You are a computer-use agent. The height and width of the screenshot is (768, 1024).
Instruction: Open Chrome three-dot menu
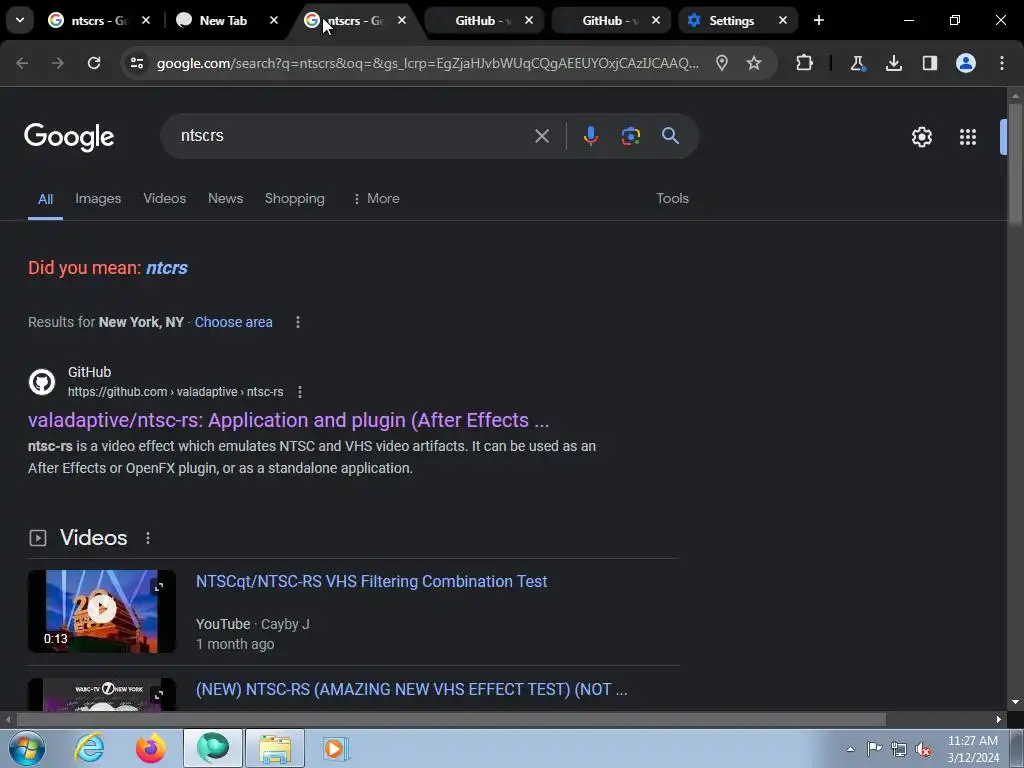click(1002, 63)
